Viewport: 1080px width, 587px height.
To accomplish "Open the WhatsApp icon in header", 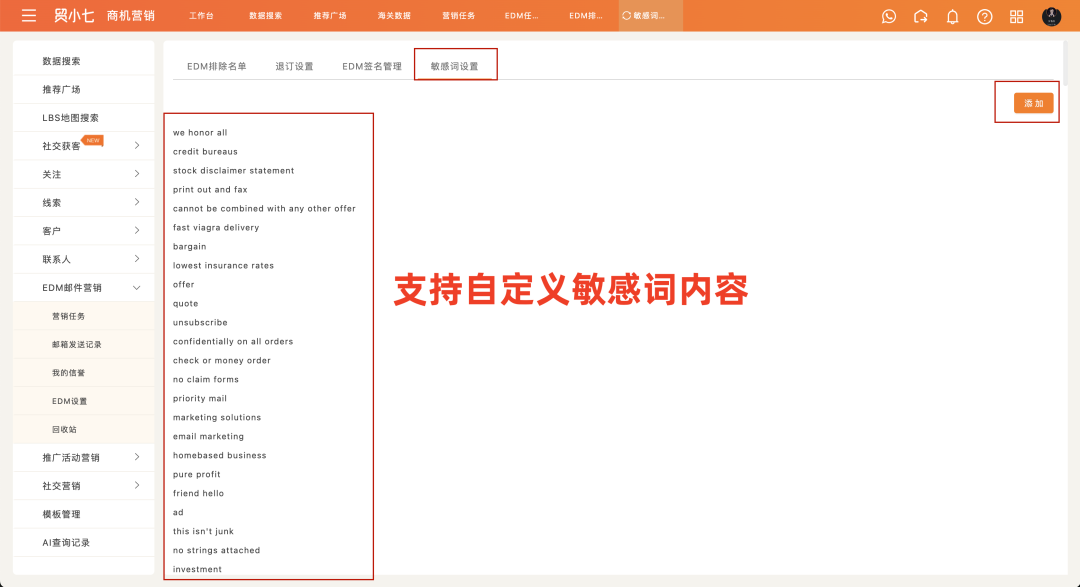I will (889, 17).
